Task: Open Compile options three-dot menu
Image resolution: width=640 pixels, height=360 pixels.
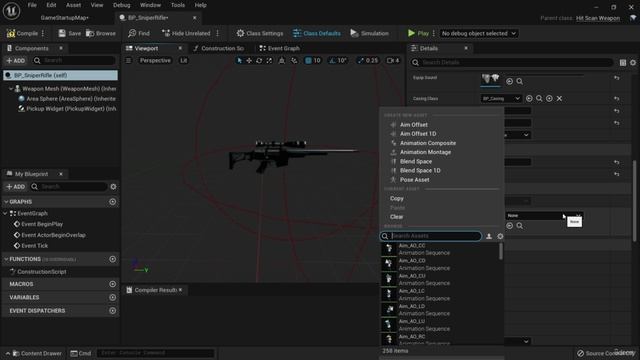Action: (43, 33)
